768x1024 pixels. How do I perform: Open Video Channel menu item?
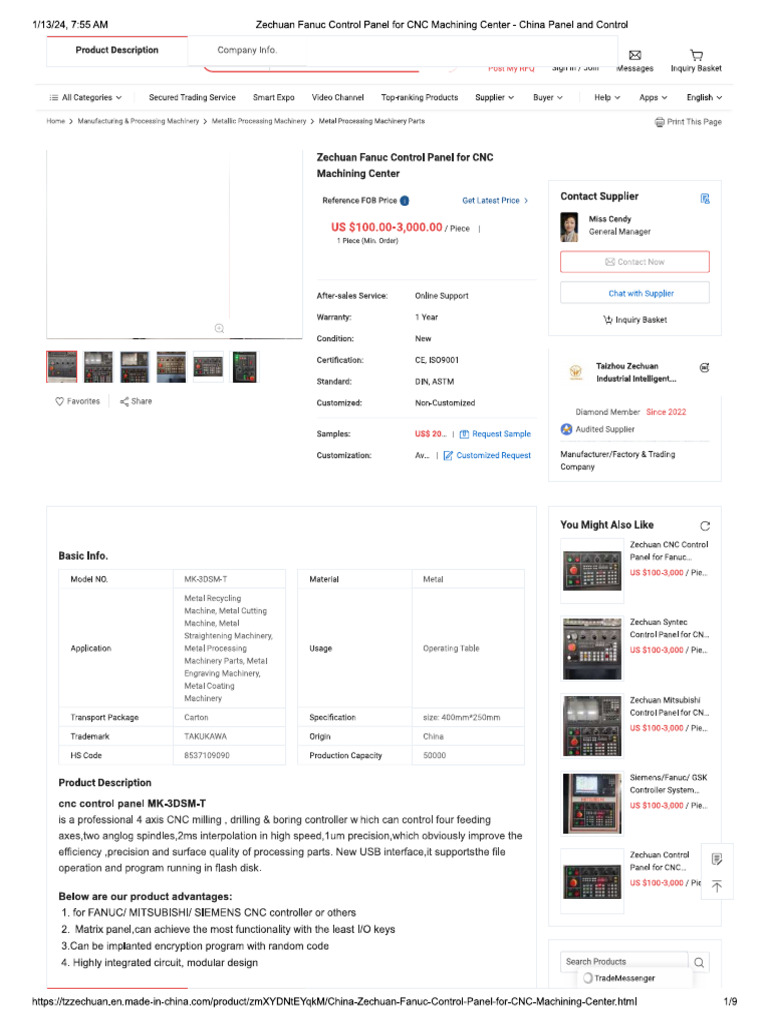click(x=338, y=97)
